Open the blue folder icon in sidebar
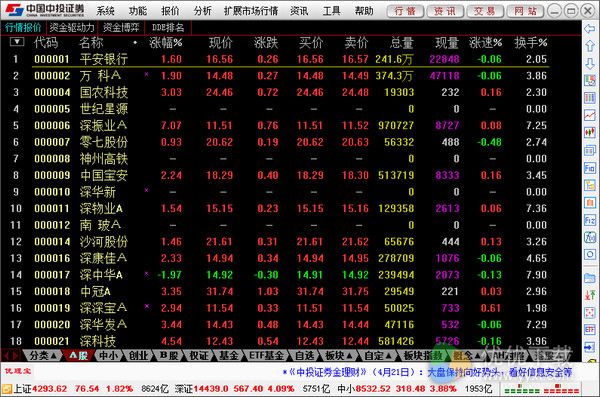The image size is (600, 397). coord(590,278)
